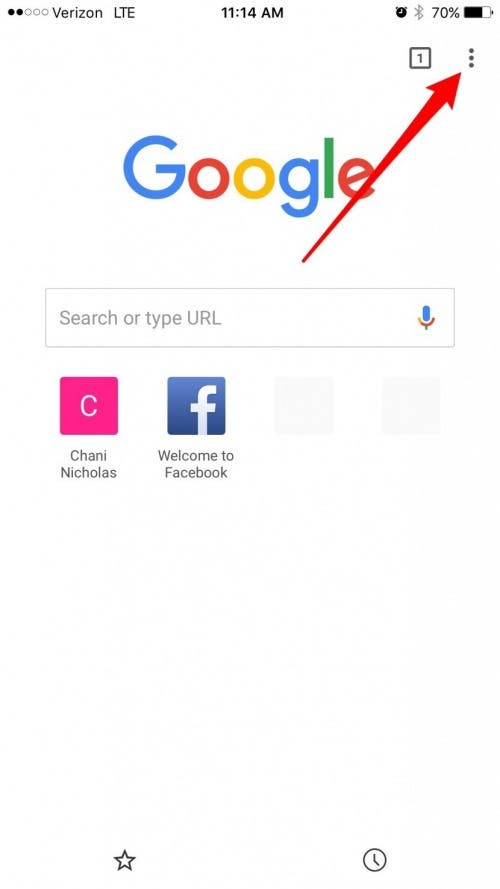Screen dimensions: 500x889
Task: Open the three-dot Chrome menu
Action: click(471, 58)
